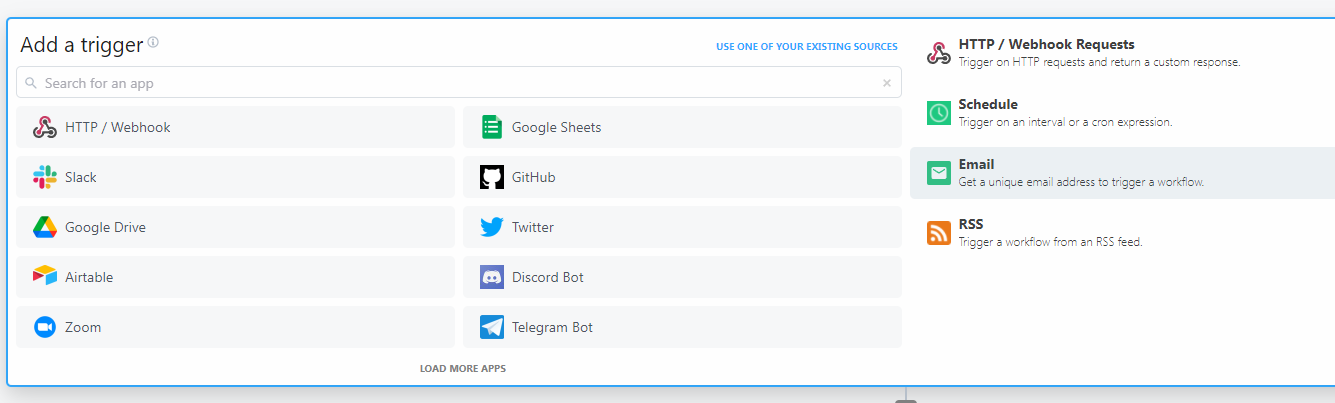This screenshot has width=1335, height=403.
Task: Click the orange RSS feed icon
Action: pyautogui.click(x=938, y=233)
